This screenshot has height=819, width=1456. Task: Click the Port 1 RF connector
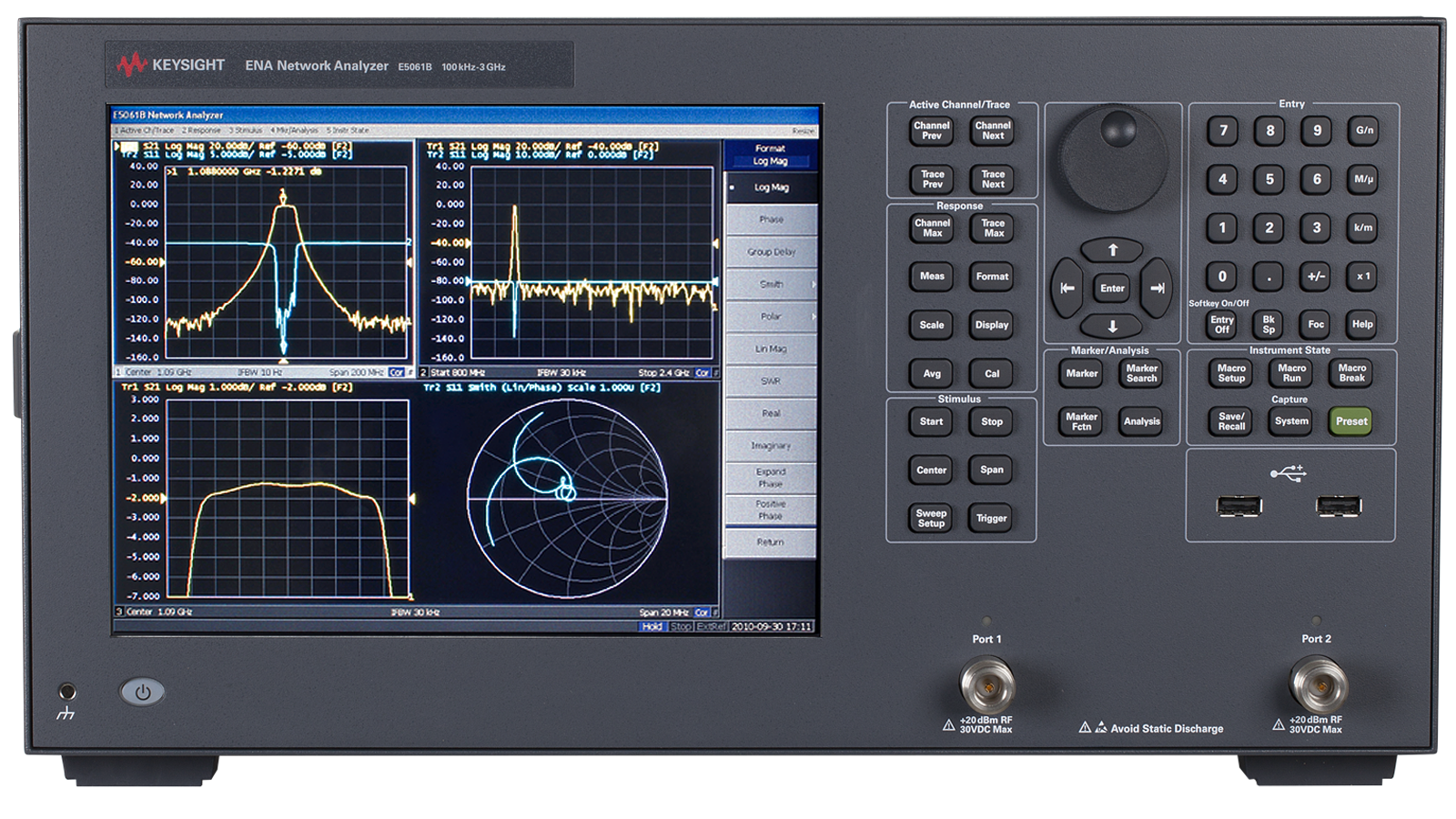click(987, 685)
